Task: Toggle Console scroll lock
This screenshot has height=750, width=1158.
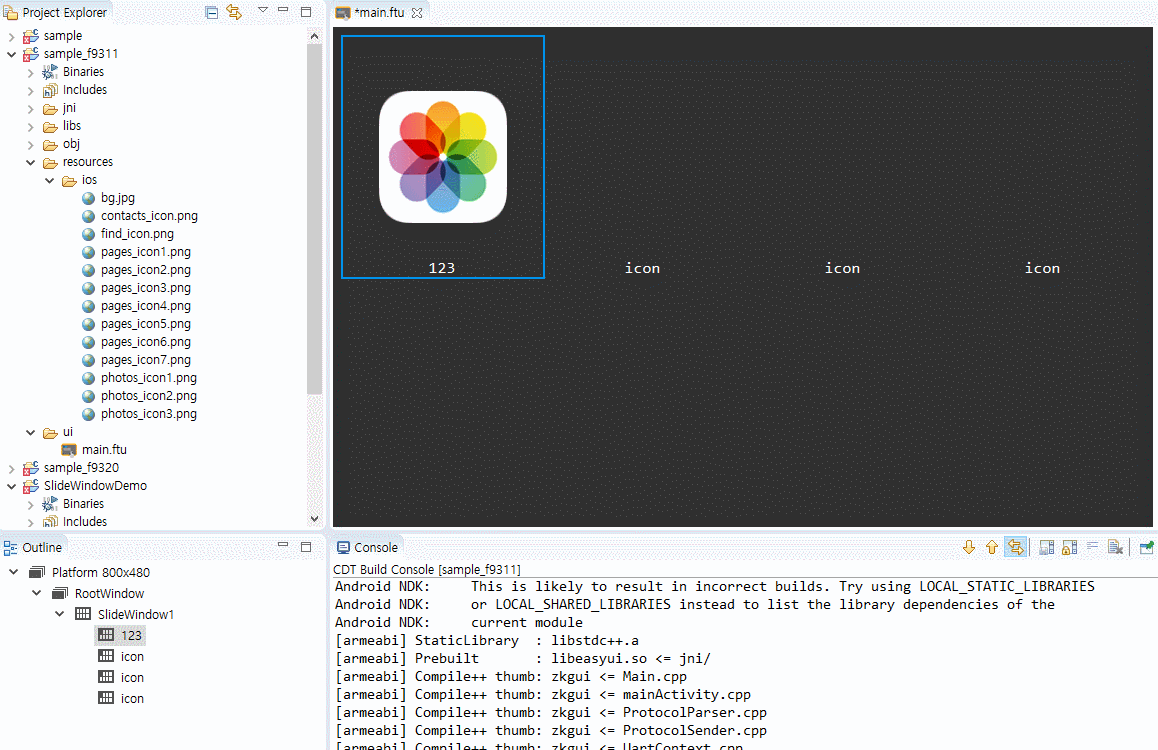Action: coord(1069,547)
